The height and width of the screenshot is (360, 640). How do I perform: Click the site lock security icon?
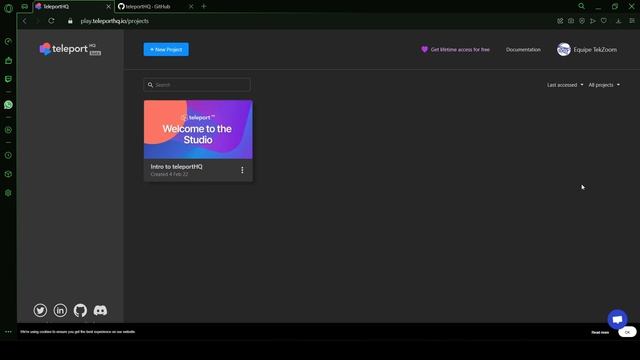[70, 21]
